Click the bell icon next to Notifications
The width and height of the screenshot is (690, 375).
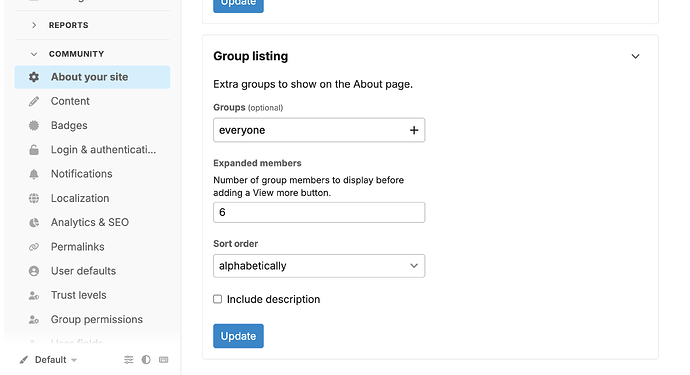point(34,174)
